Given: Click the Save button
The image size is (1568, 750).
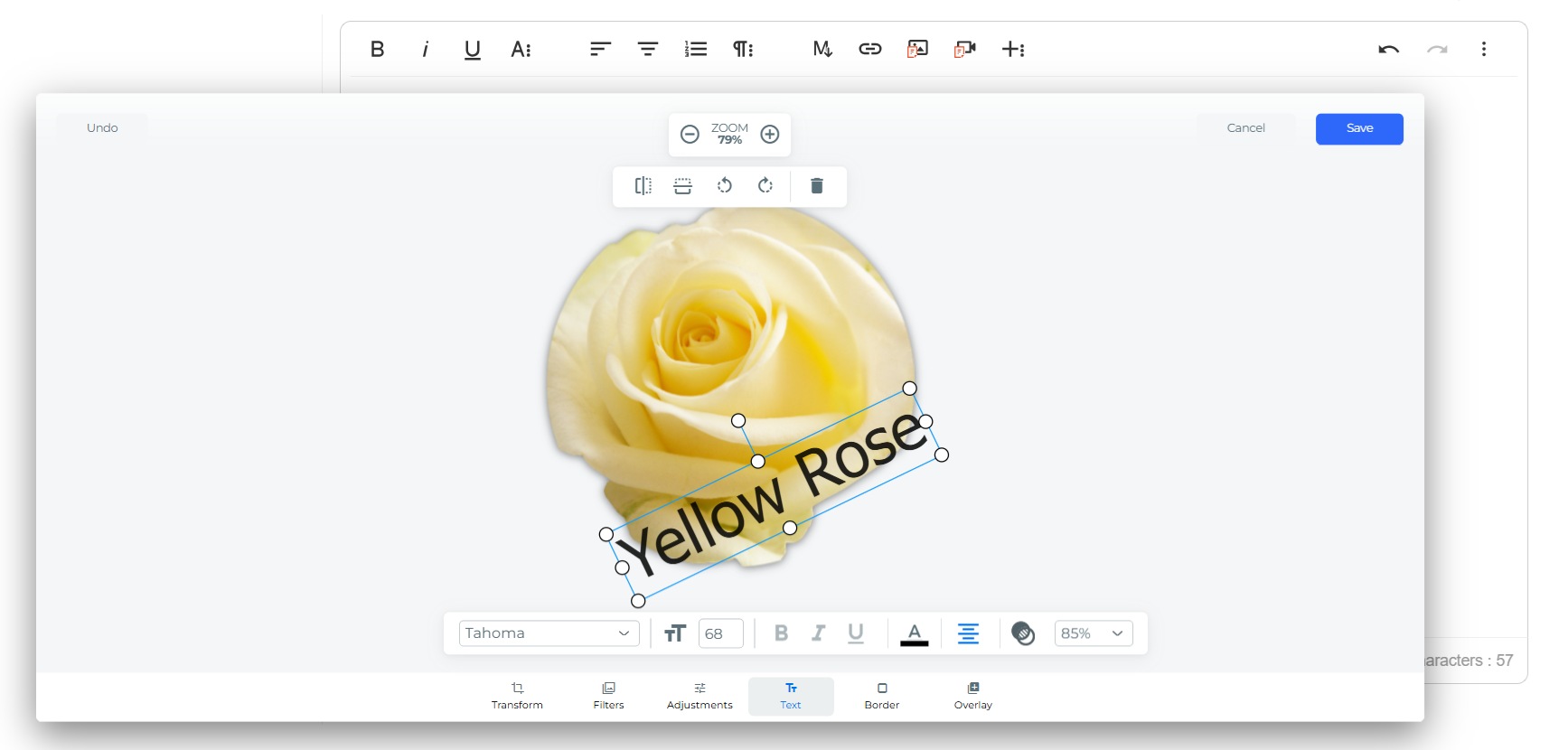Looking at the screenshot, I should (x=1359, y=128).
